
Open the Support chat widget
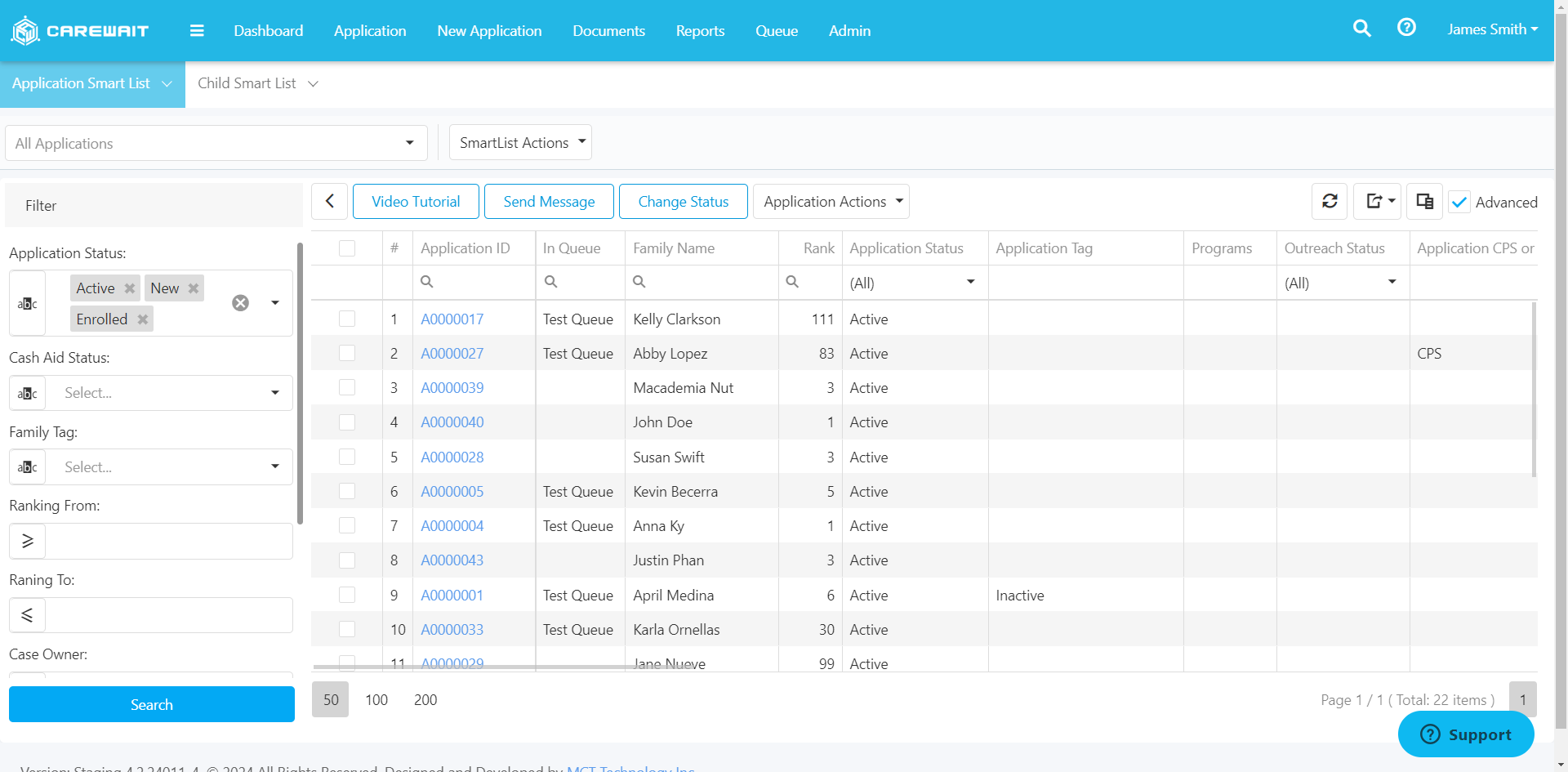1466,734
